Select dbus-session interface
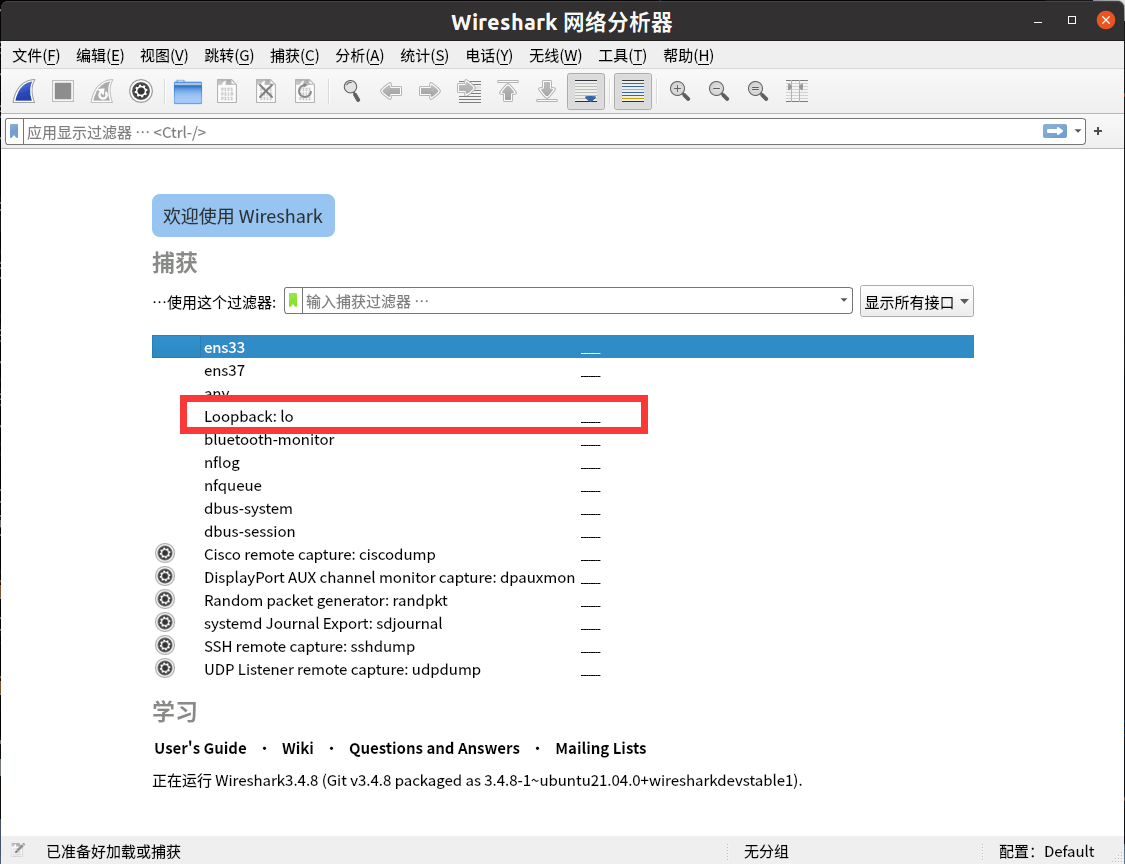This screenshot has height=864, width=1125. tap(562, 531)
